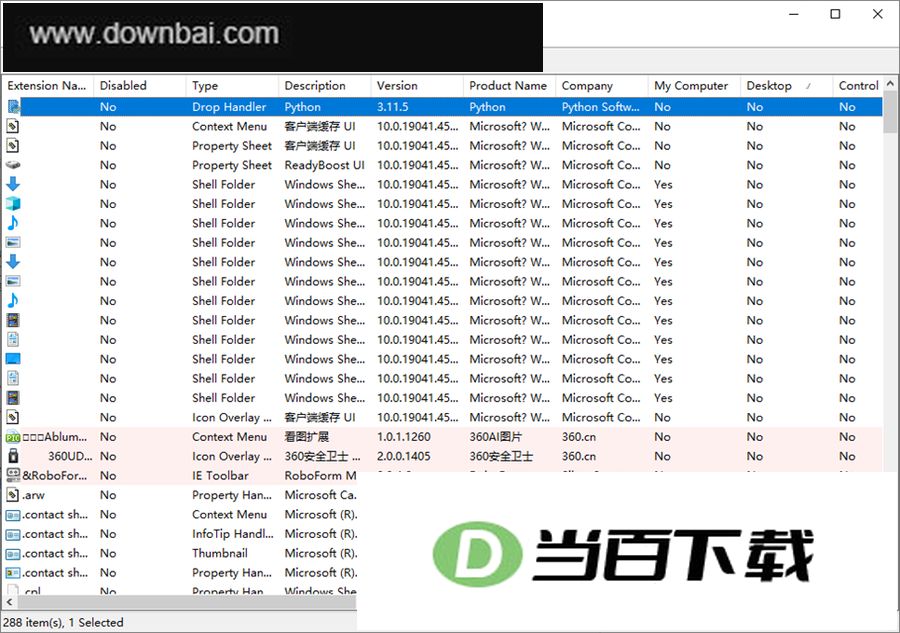Image resolution: width=900 pixels, height=633 pixels.
Task: Click the green PIC icon of Ablum row
Action: click(x=13, y=437)
